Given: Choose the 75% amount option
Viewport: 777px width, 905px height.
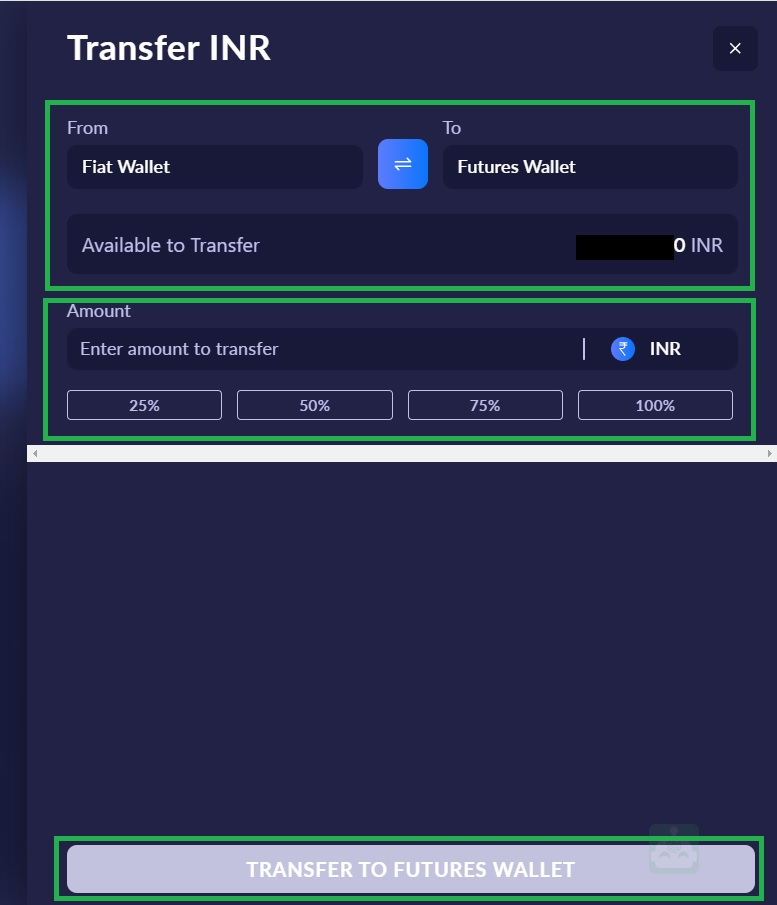Looking at the screenshot, I should 485,405.
